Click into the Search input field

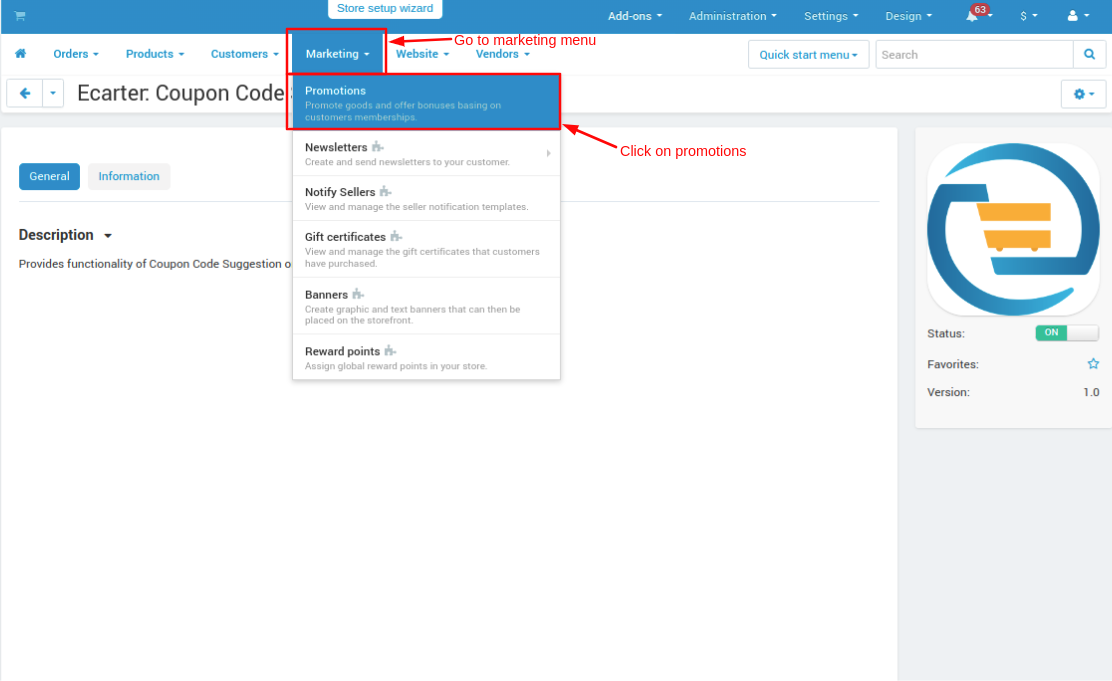[x=974, y=55]
